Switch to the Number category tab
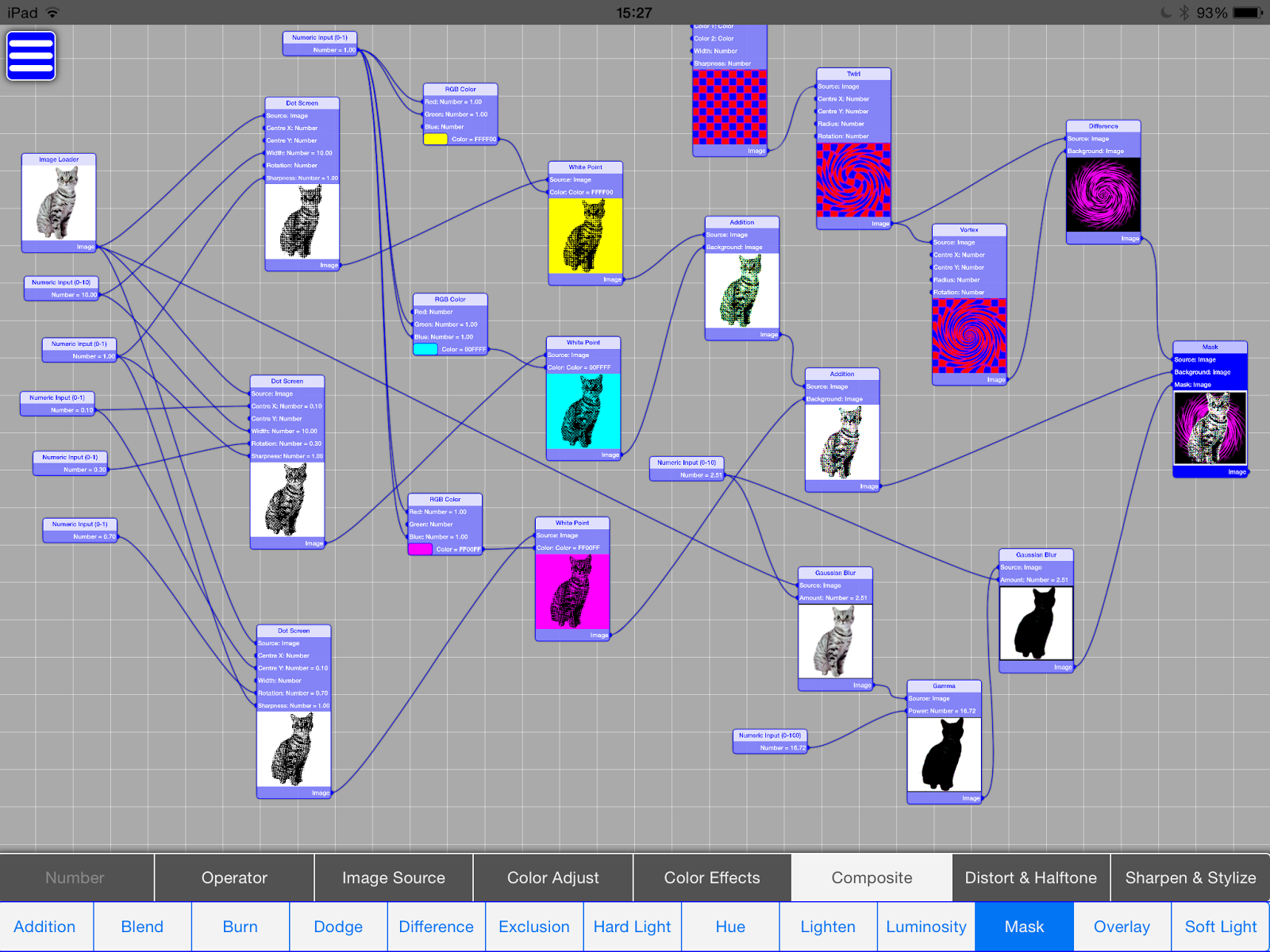1270x952 pixels. tap(75, 877)
